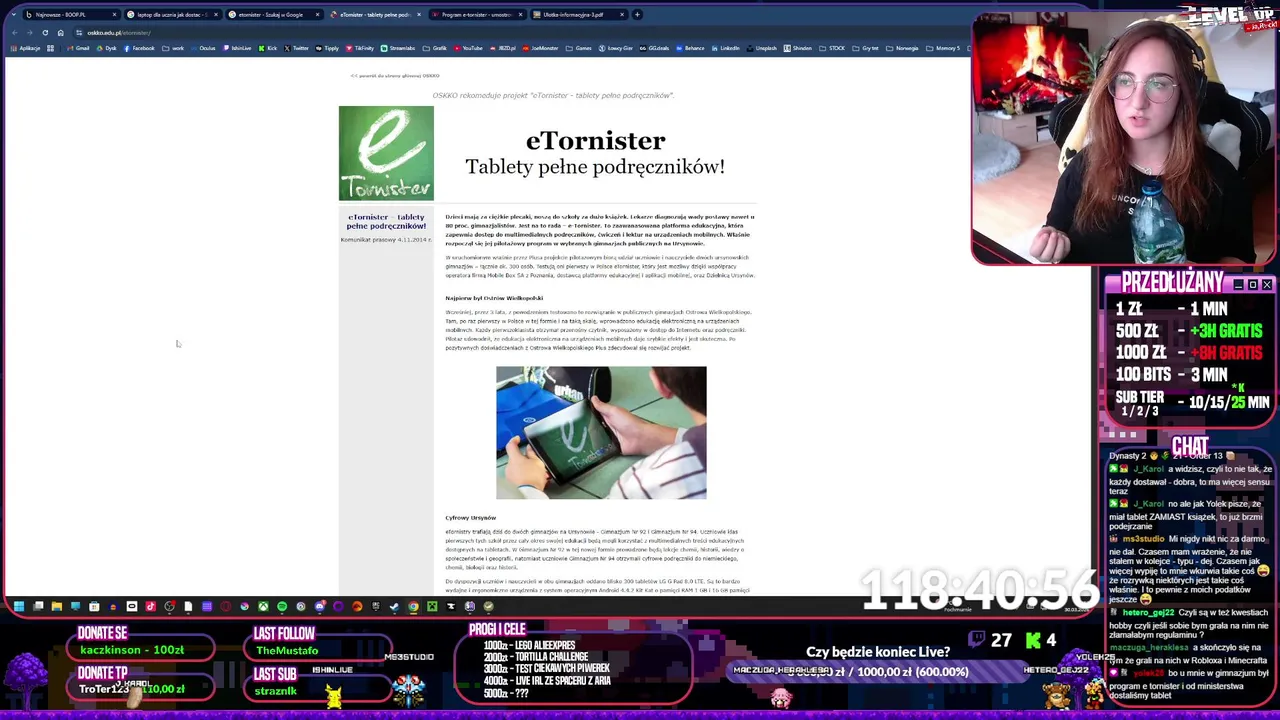Open the Tipply bookmark
Viewport: 1280px width, 720px height.
point(327,48)
